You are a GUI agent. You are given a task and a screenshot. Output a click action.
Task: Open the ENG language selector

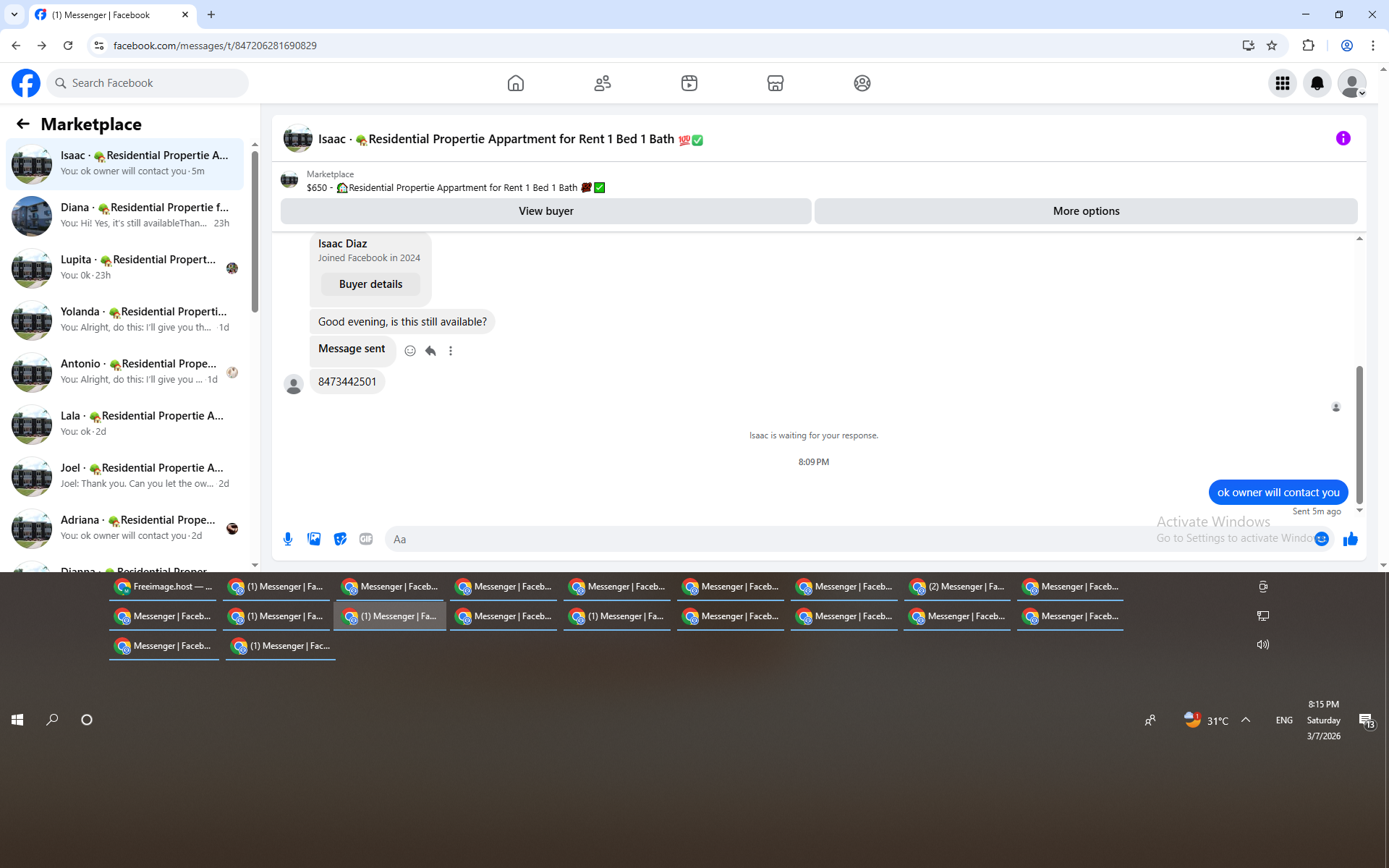point(1284,720)
